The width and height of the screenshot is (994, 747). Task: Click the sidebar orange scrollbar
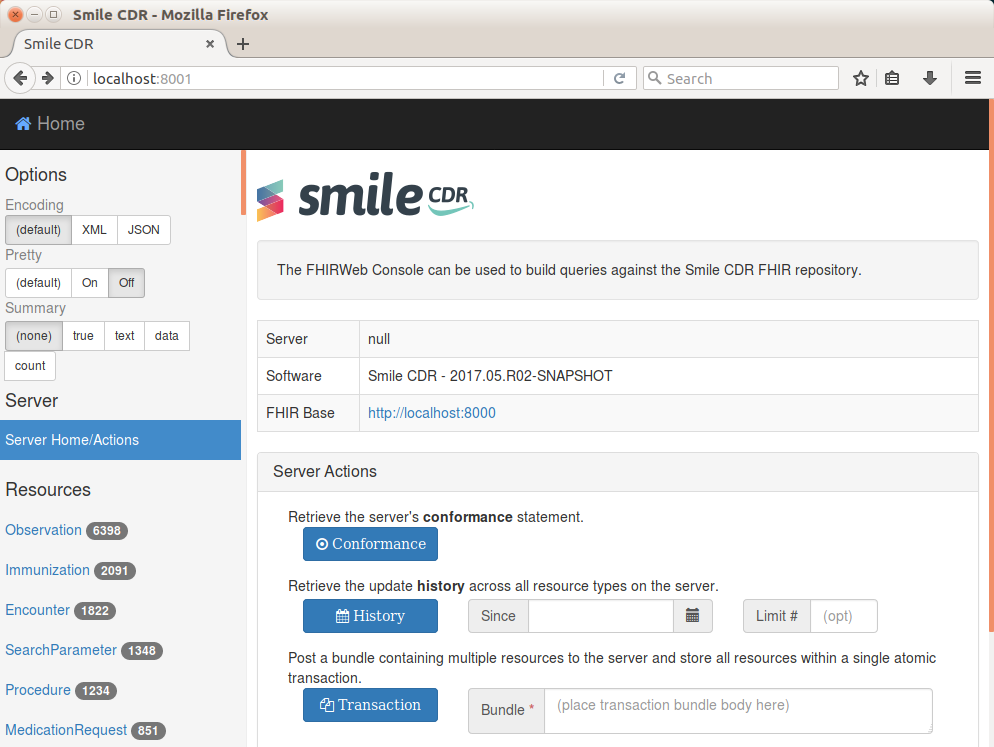(243, 183)
